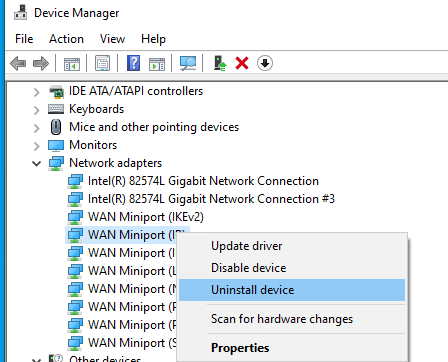448x362 pixels.
Task: Select the Monitors label
Action: click(x=93, y=145)
